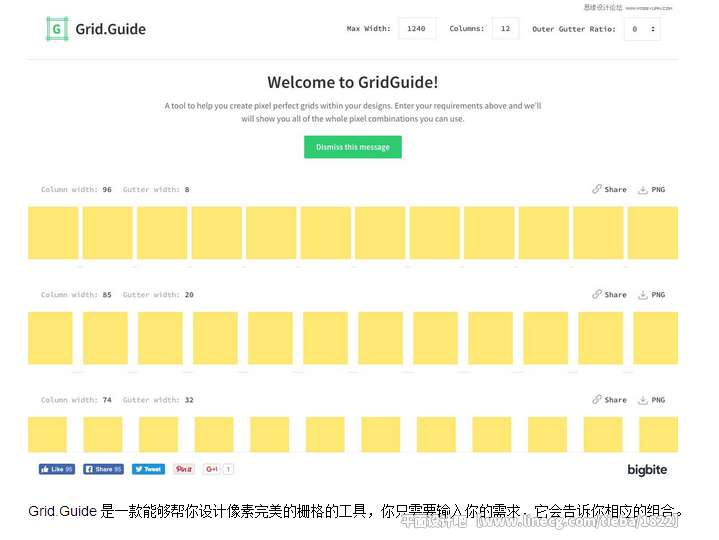Click the Share link icon for column width 96
Viewport: 719px width, 540px height.
pyautogui.click(x=597, y=189)
